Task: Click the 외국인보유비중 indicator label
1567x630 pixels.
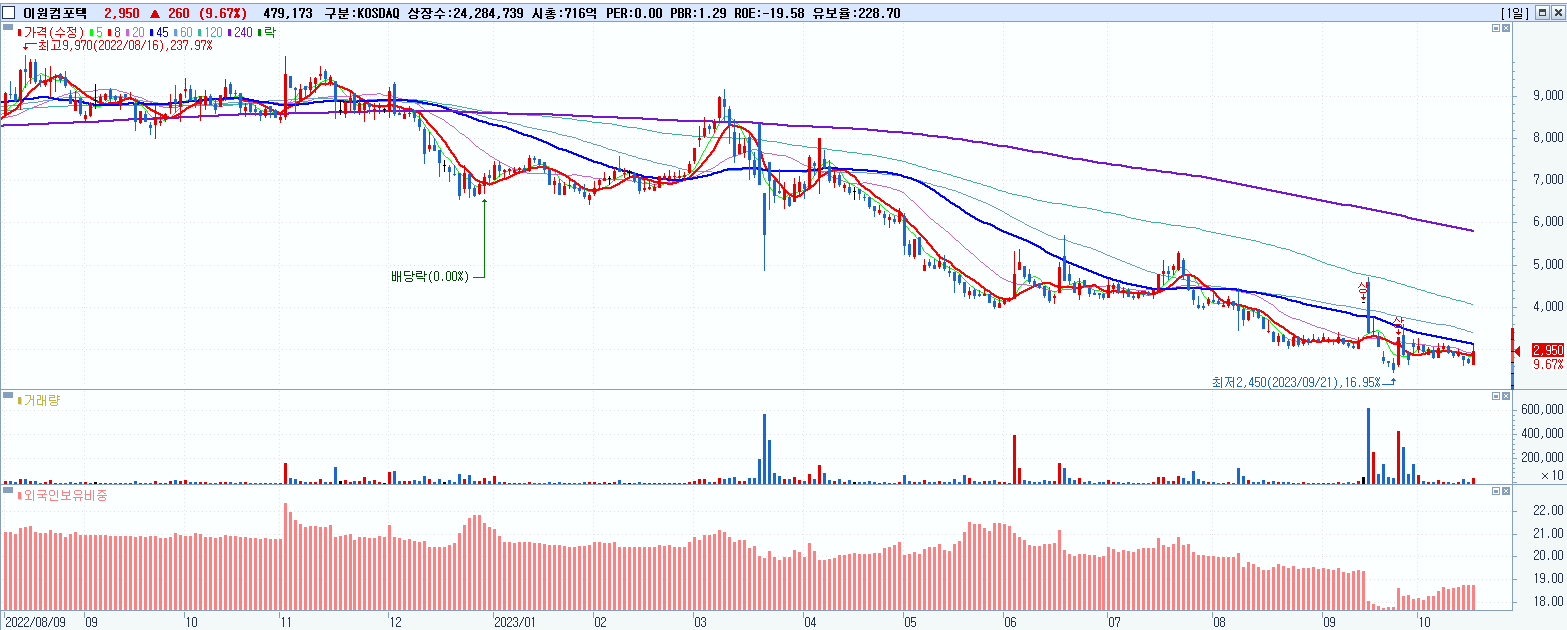Action: point(62,495)
